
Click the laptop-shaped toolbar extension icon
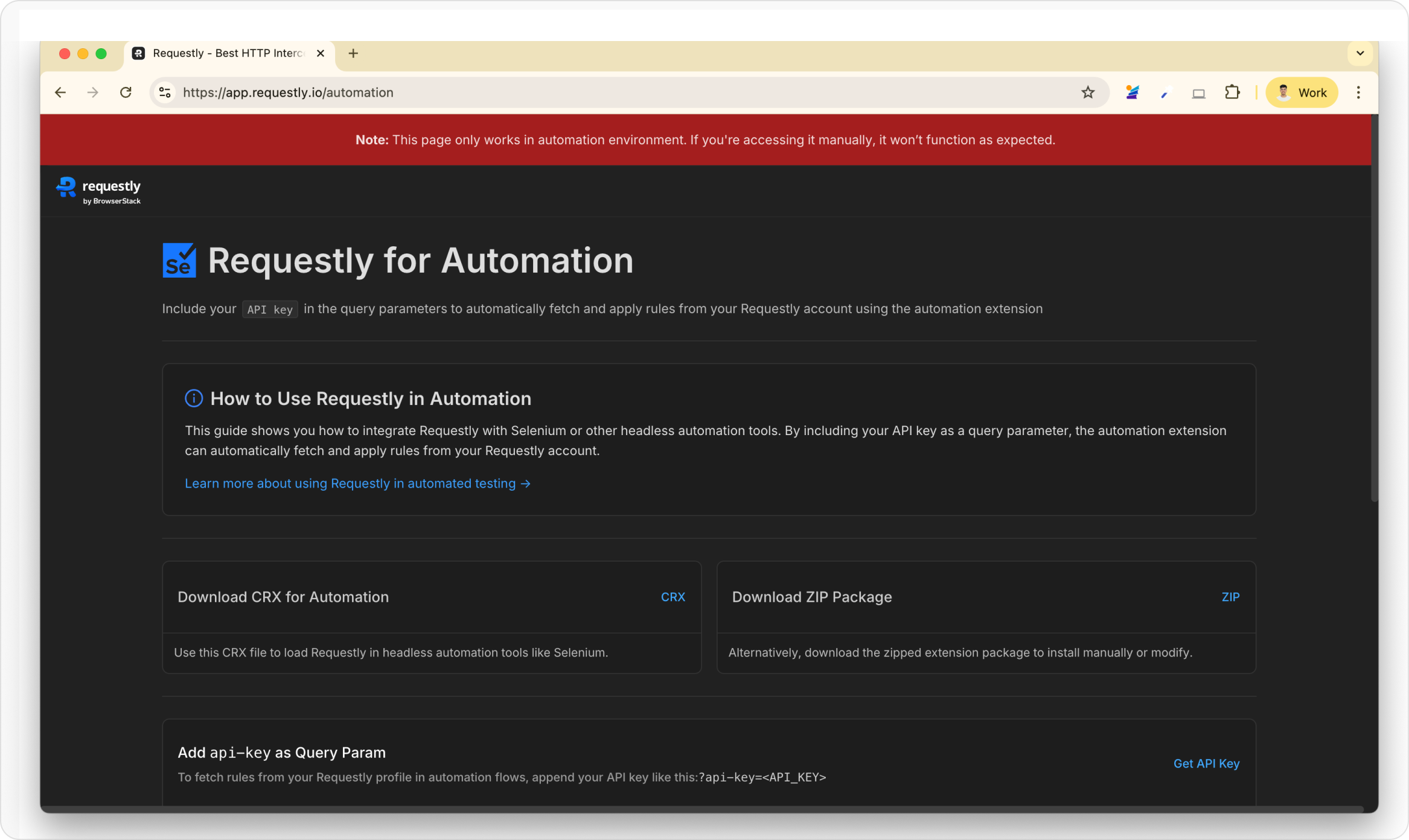point(1198,93)
